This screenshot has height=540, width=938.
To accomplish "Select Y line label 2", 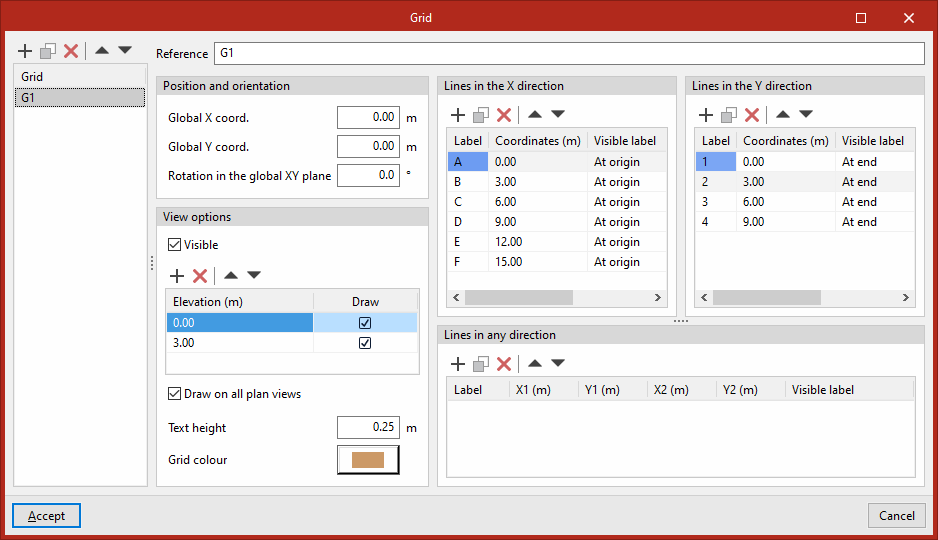I will [x=715, y=182].
